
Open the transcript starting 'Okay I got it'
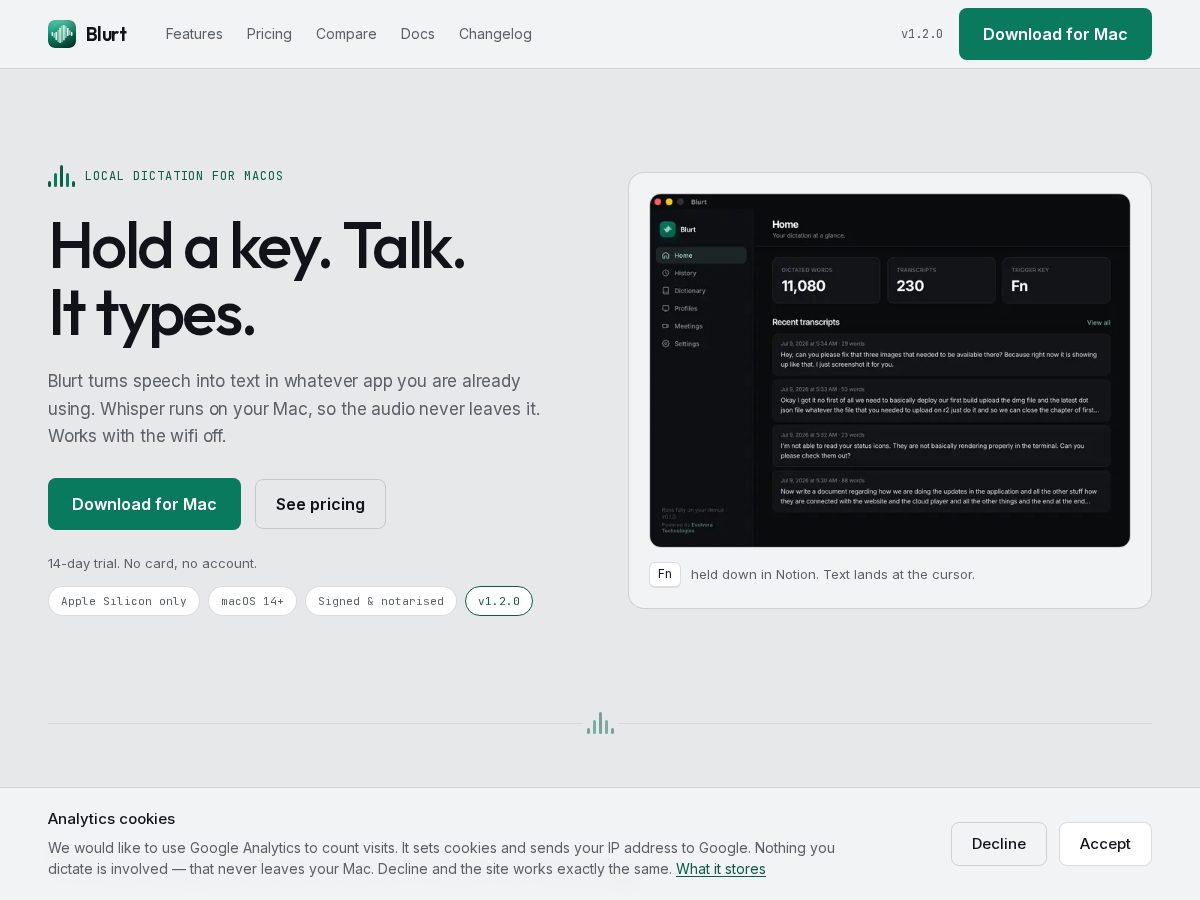coord(941,400)
